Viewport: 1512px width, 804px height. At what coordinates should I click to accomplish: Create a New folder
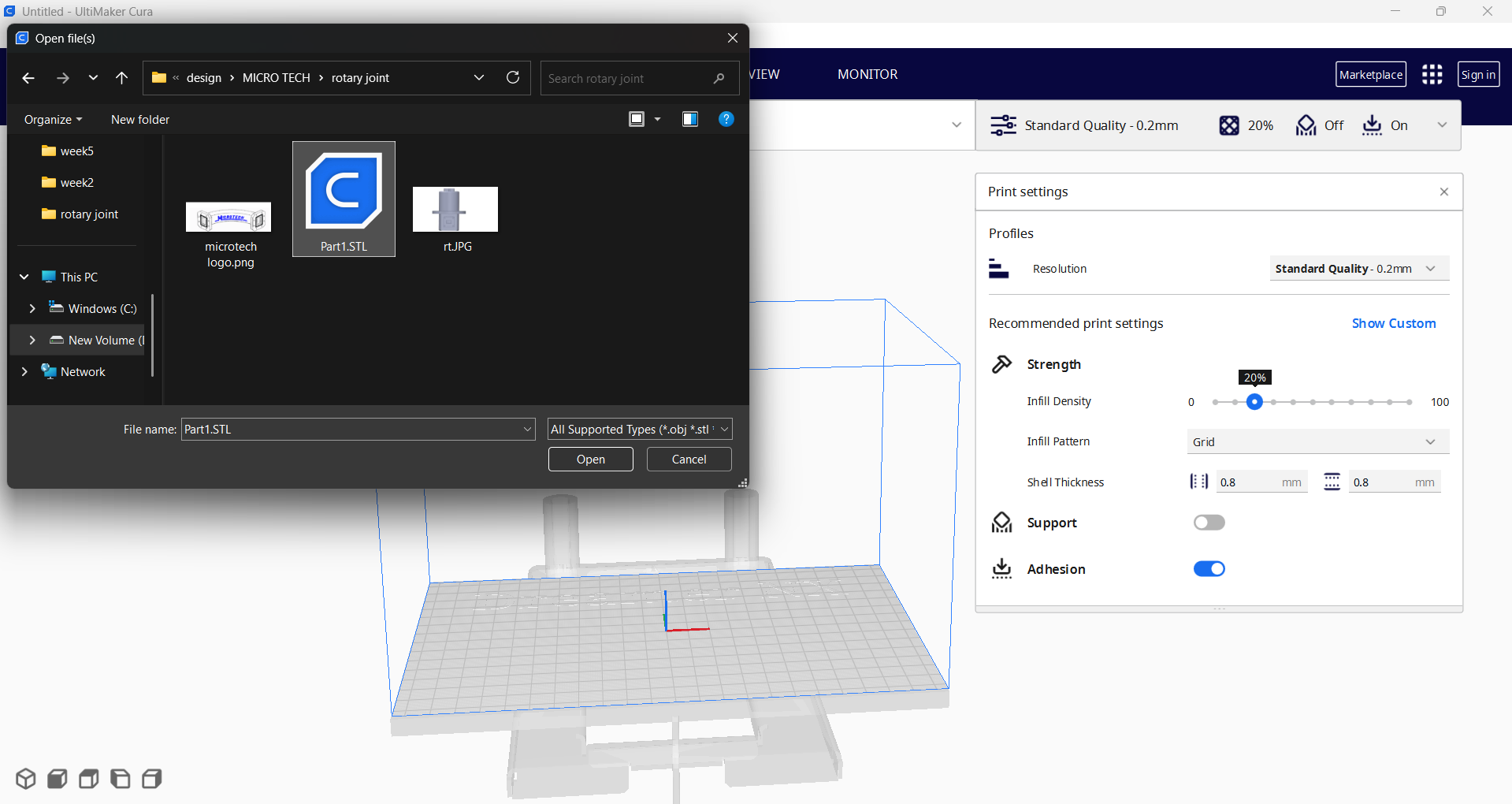coord(140,119)
